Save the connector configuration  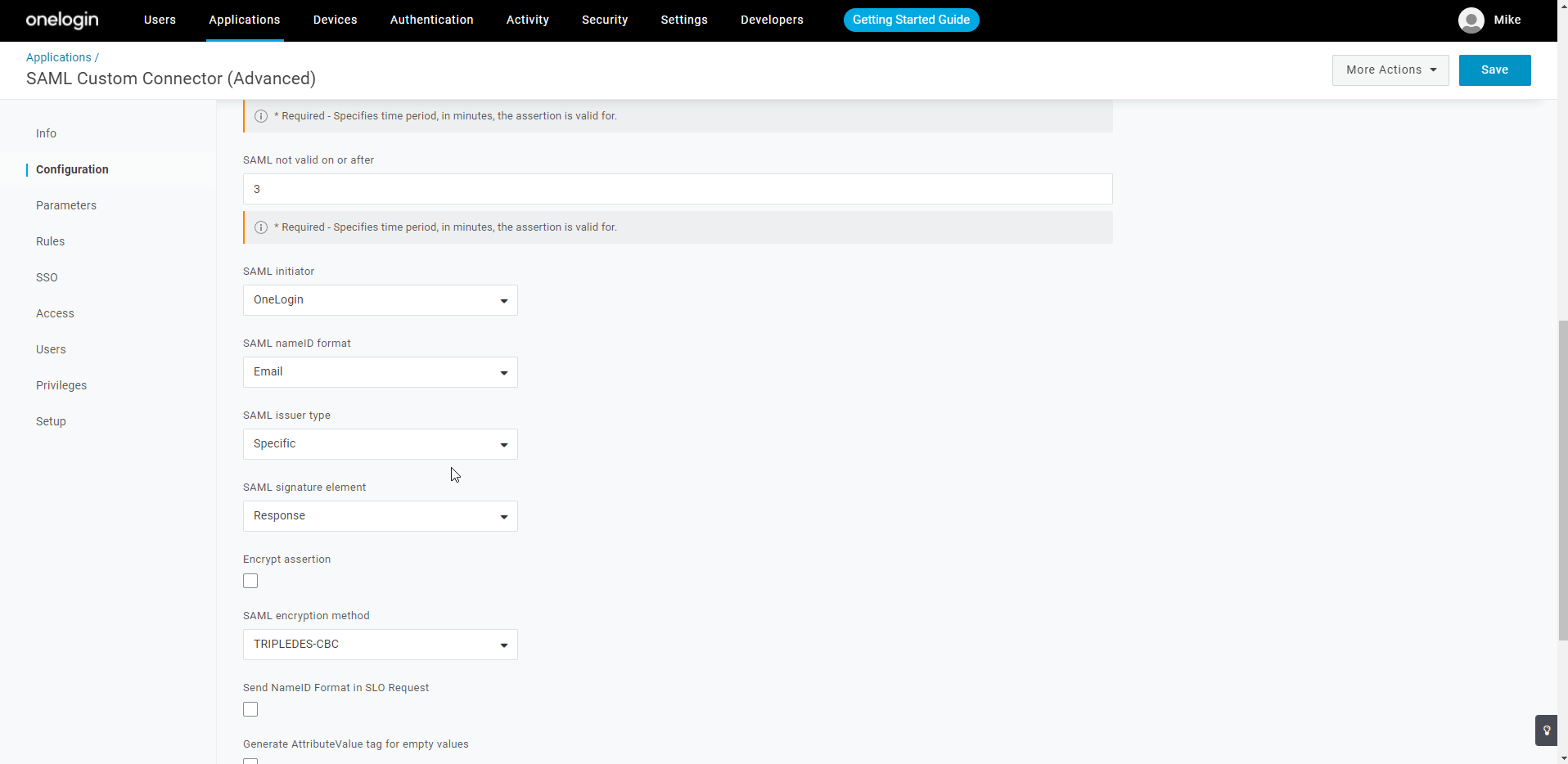(1494, 70)
